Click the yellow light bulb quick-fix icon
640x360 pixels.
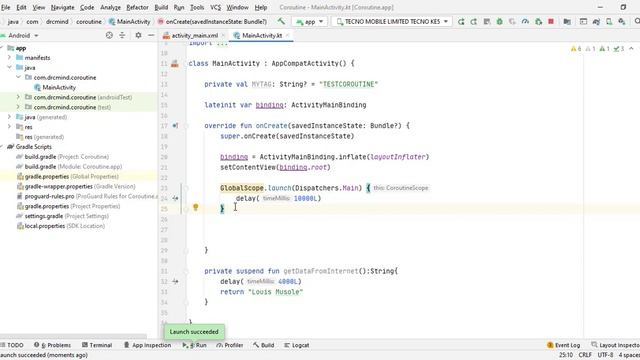[196, 207]
